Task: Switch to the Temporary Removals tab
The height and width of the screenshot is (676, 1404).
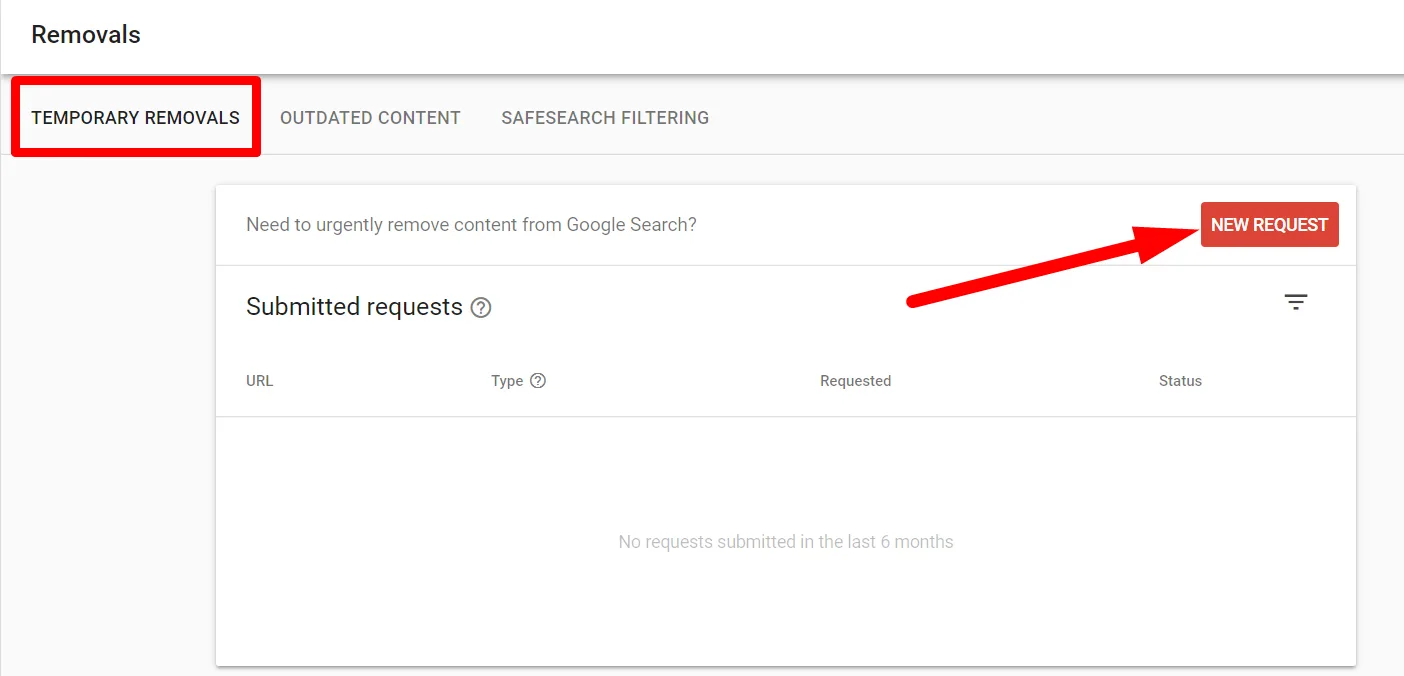Action: tap(136, 118)
